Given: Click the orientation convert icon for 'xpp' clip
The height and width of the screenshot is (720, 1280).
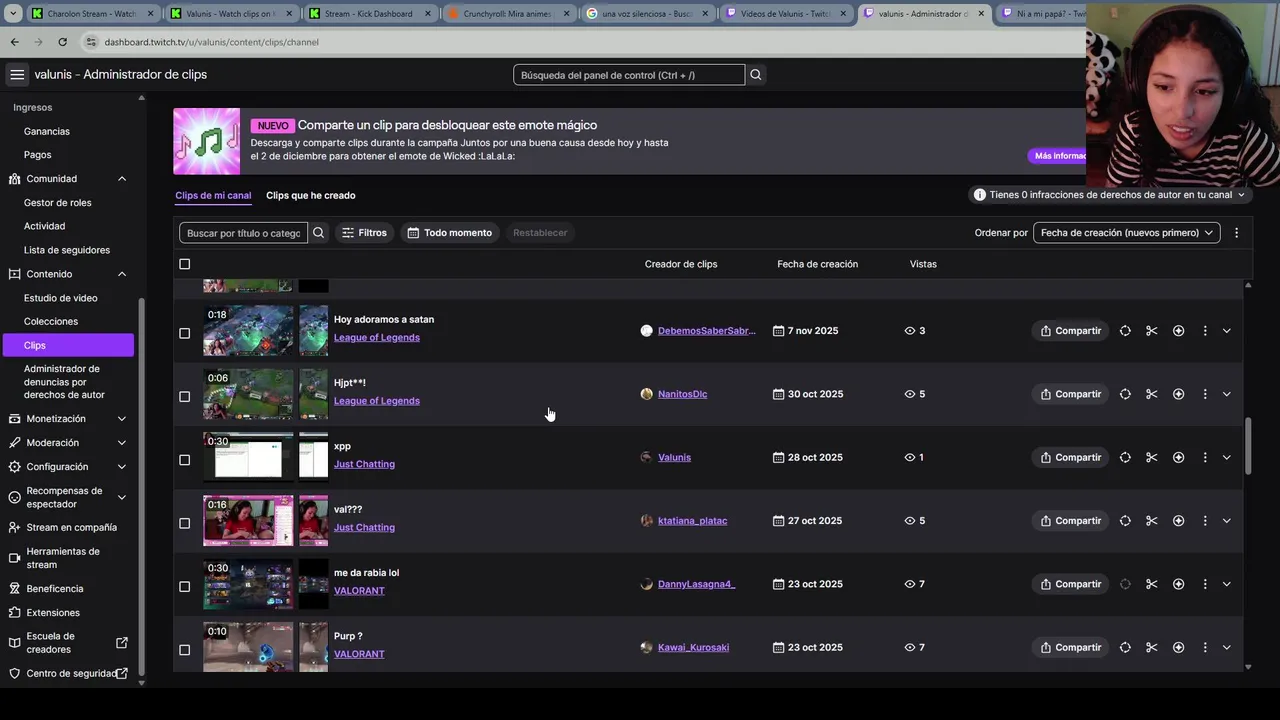Looking at the screenshot, I should [x=1125, y=458].
